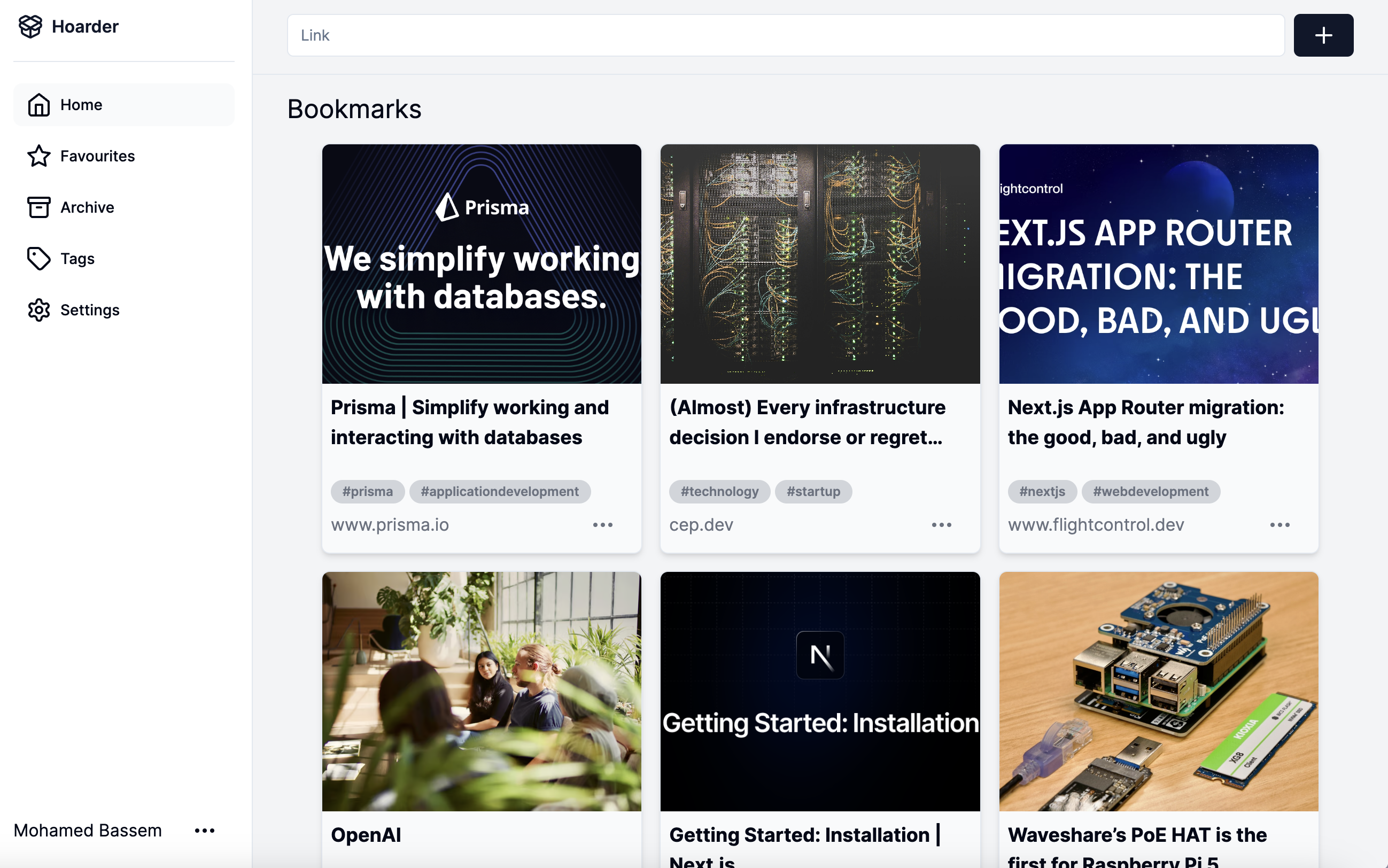Screen dimensions: 1388x868
Task: Select the #prisma tag
Action: 367,491
